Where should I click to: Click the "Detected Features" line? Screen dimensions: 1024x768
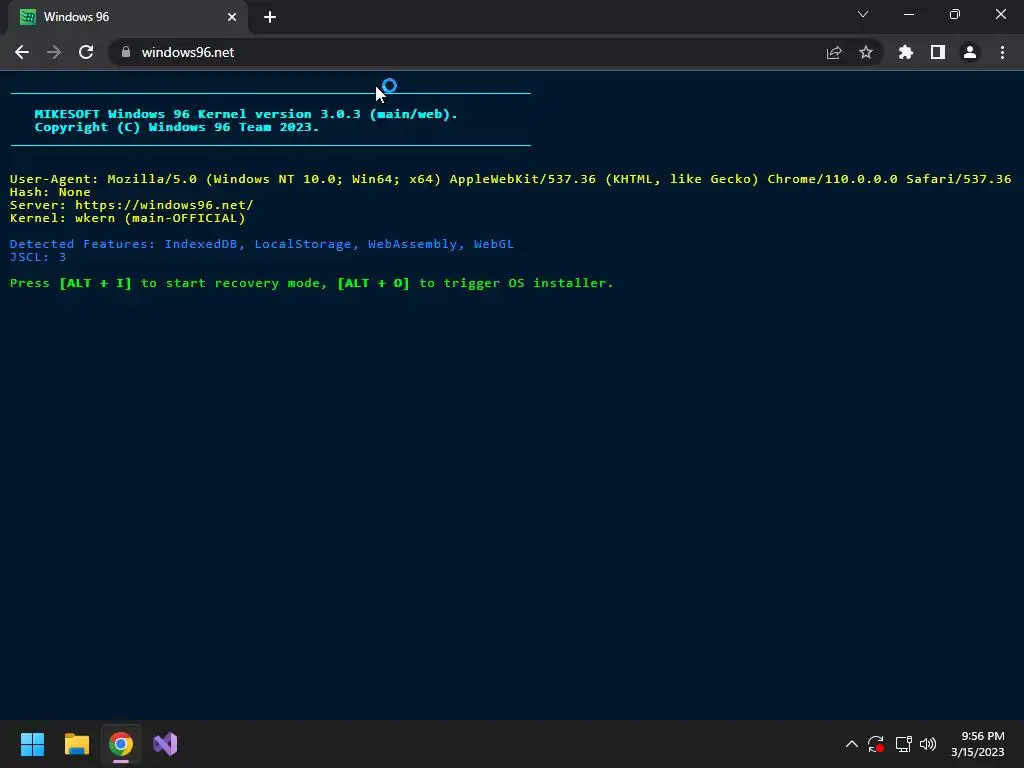point(262,244)
